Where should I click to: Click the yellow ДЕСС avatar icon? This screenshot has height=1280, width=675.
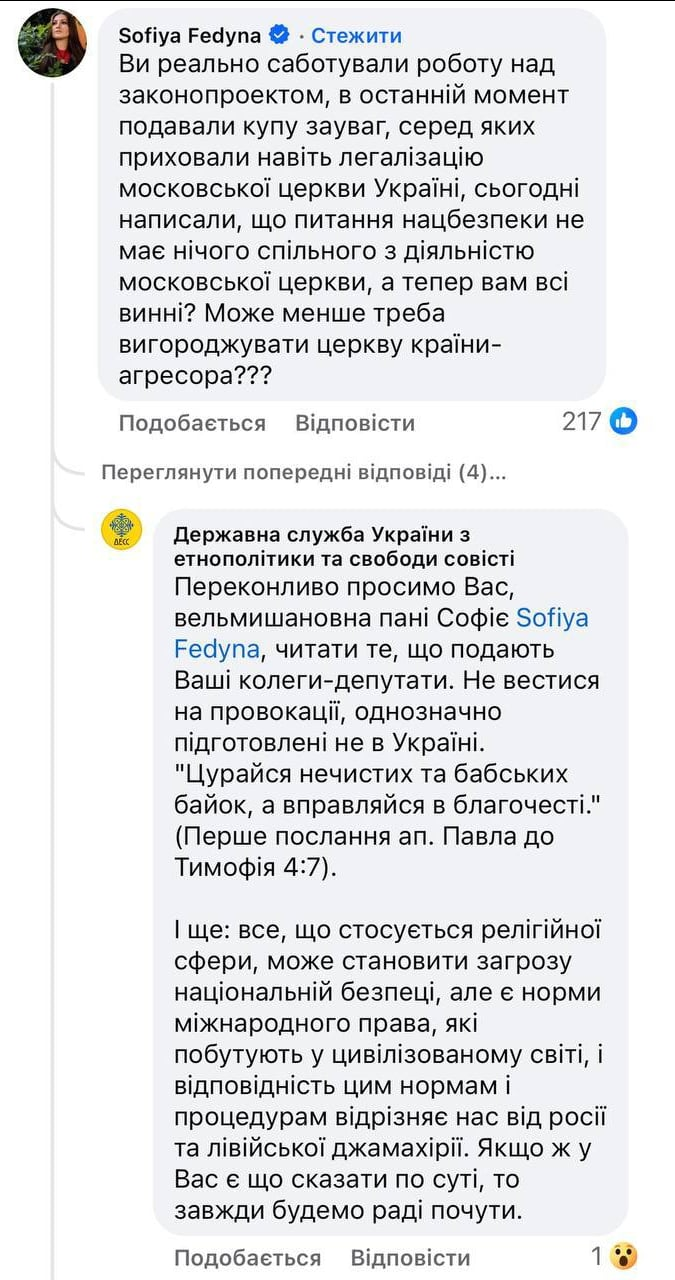122,529
